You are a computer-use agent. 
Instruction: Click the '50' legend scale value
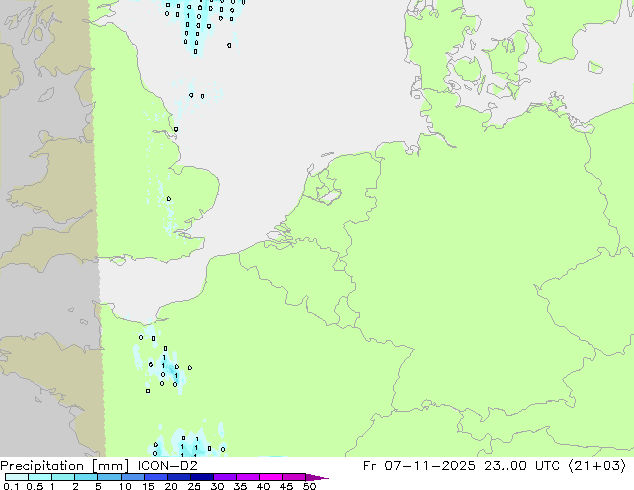(309, 486)
